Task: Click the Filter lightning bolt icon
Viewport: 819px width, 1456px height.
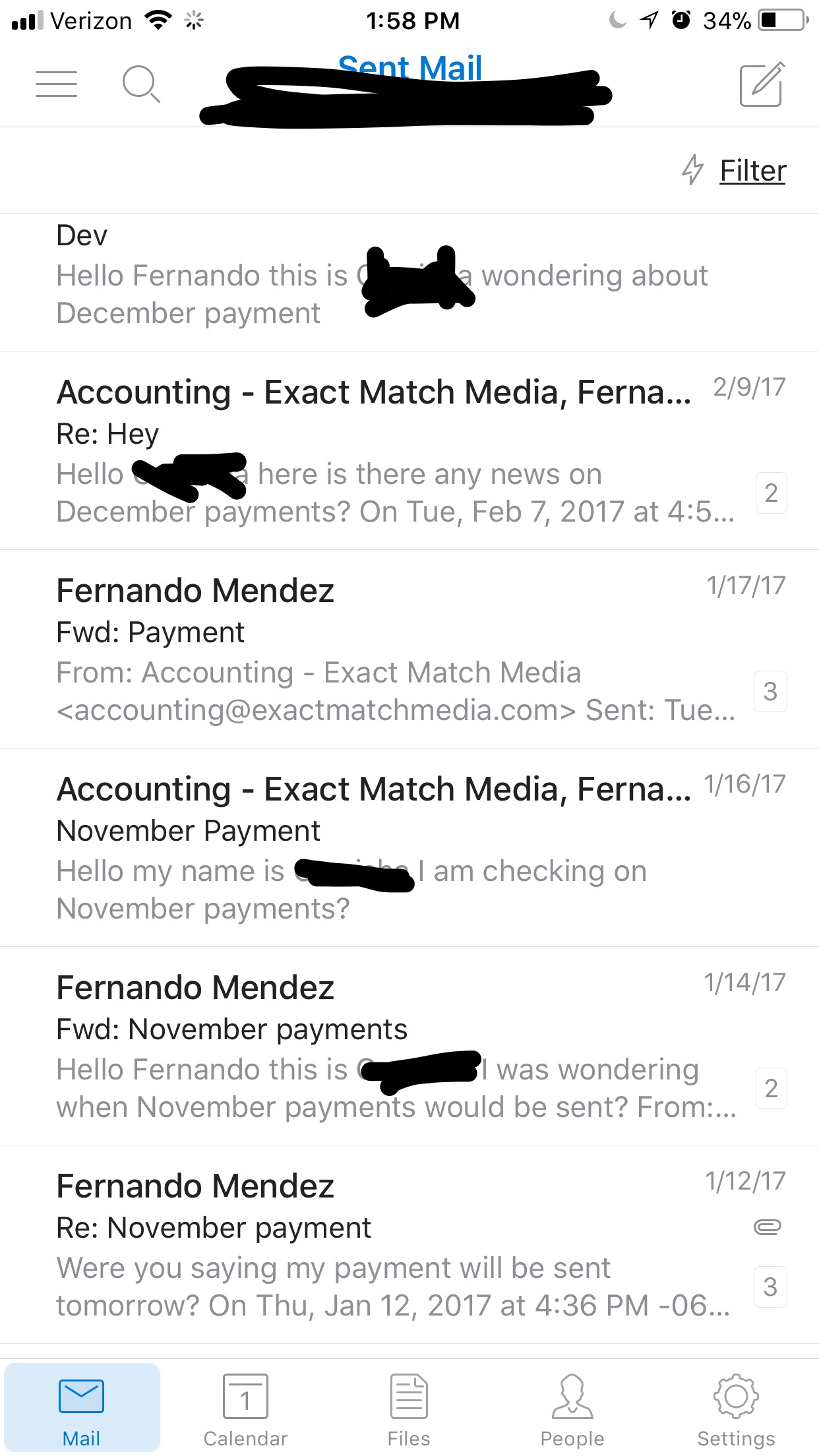Action: [692, 169]
